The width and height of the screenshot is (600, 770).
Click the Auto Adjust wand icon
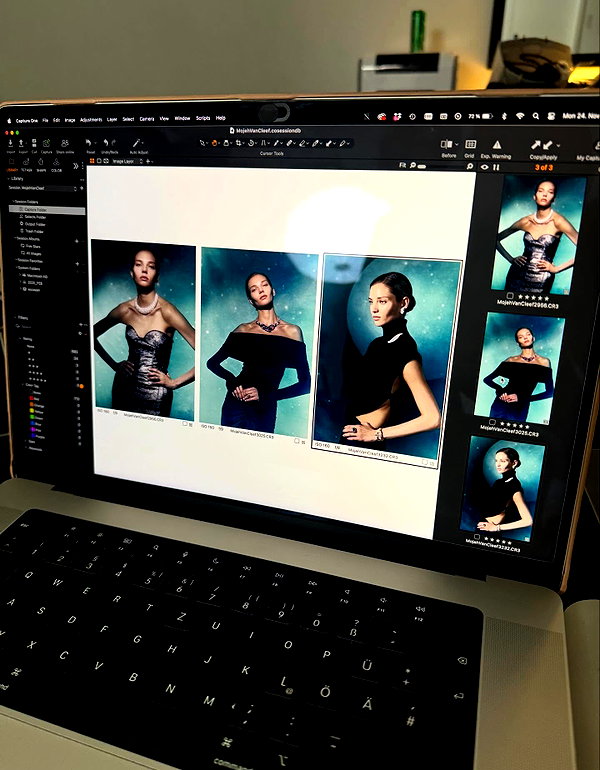click(x=136, y=143)
